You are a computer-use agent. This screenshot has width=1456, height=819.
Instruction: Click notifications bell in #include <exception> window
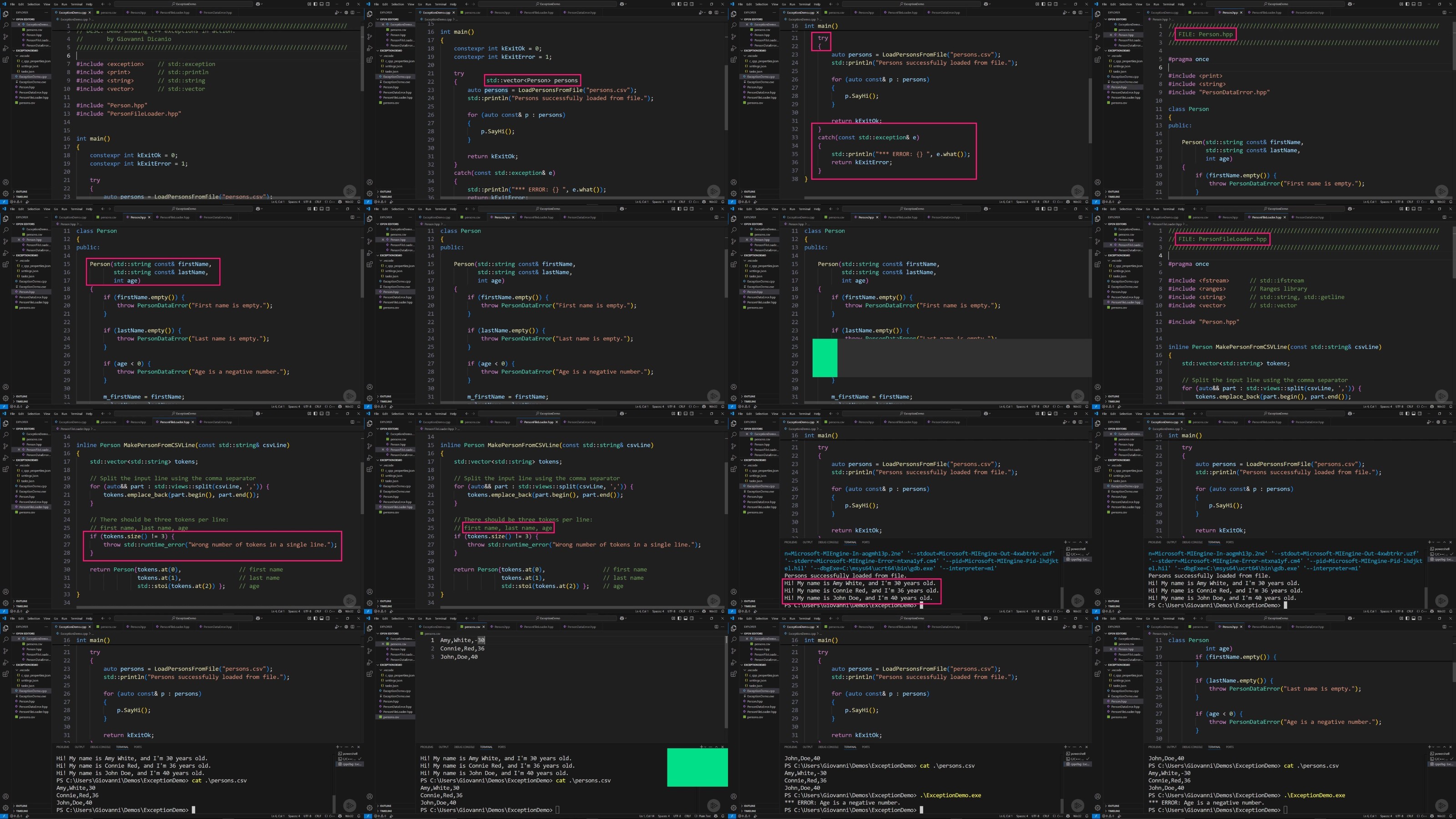[359, 202]
